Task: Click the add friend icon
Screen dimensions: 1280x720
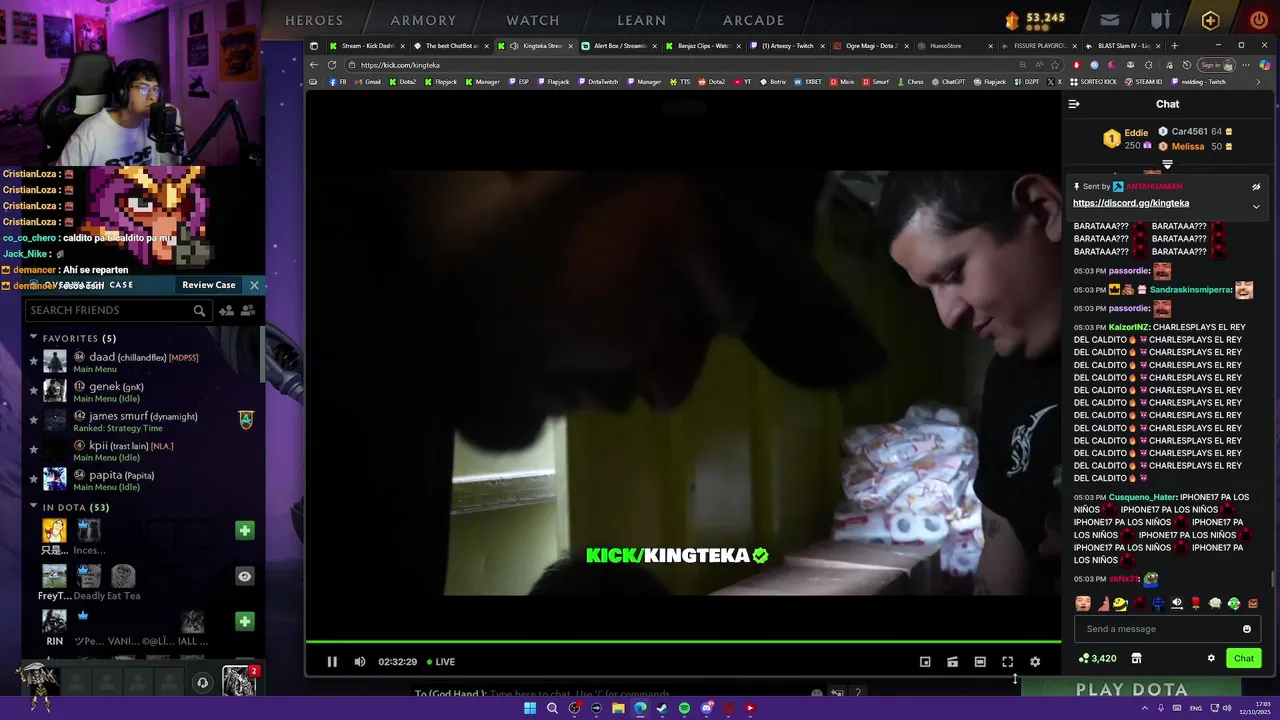Action: coord(226,311)
